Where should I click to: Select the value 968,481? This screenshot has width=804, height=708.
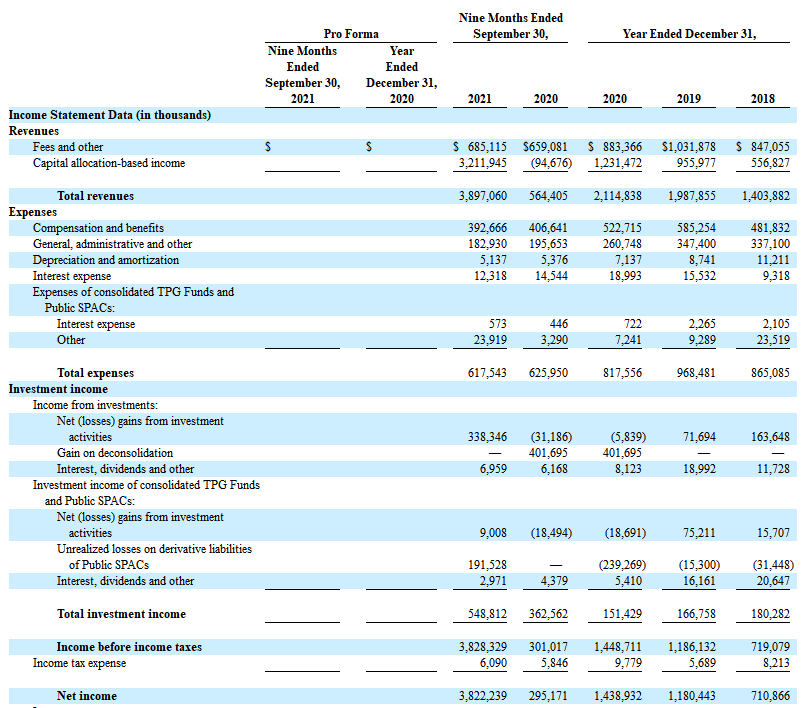pyautogui.click(x=696, y=373)
